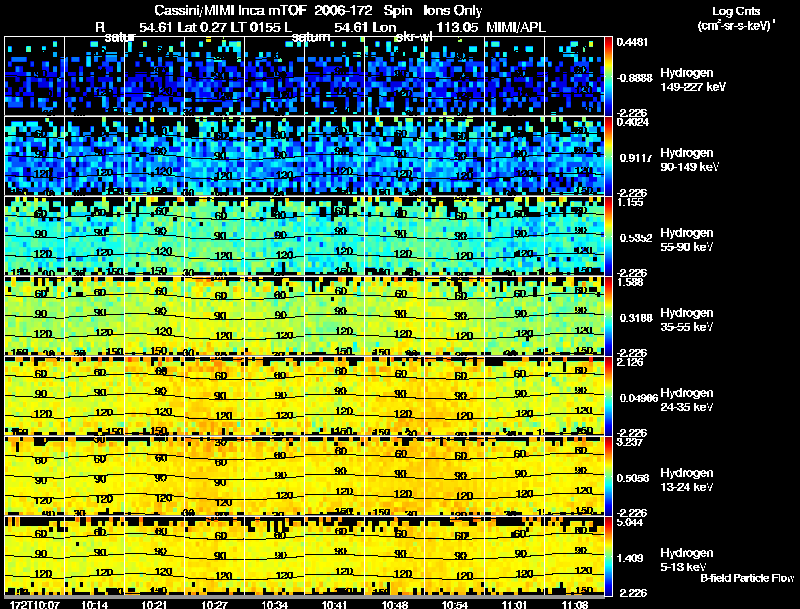
Task: Select the colorbar beside Hydrogen 5-13 keV
Action: (x=608, y=556)
